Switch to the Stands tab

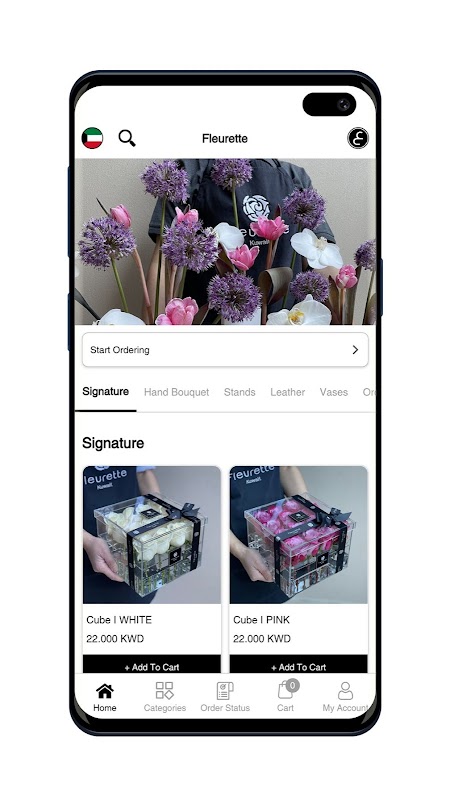click(239, 392)
